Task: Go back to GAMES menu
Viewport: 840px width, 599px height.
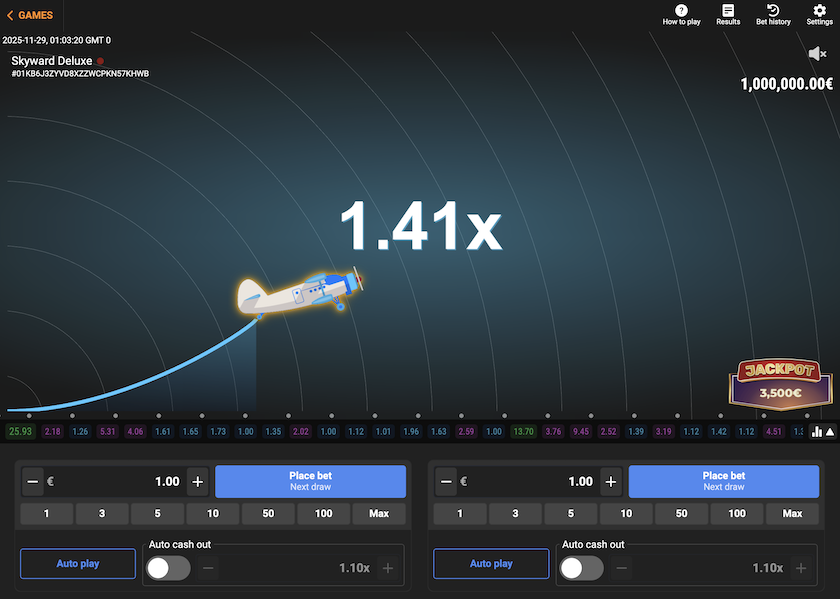Action: coord(29,15)
